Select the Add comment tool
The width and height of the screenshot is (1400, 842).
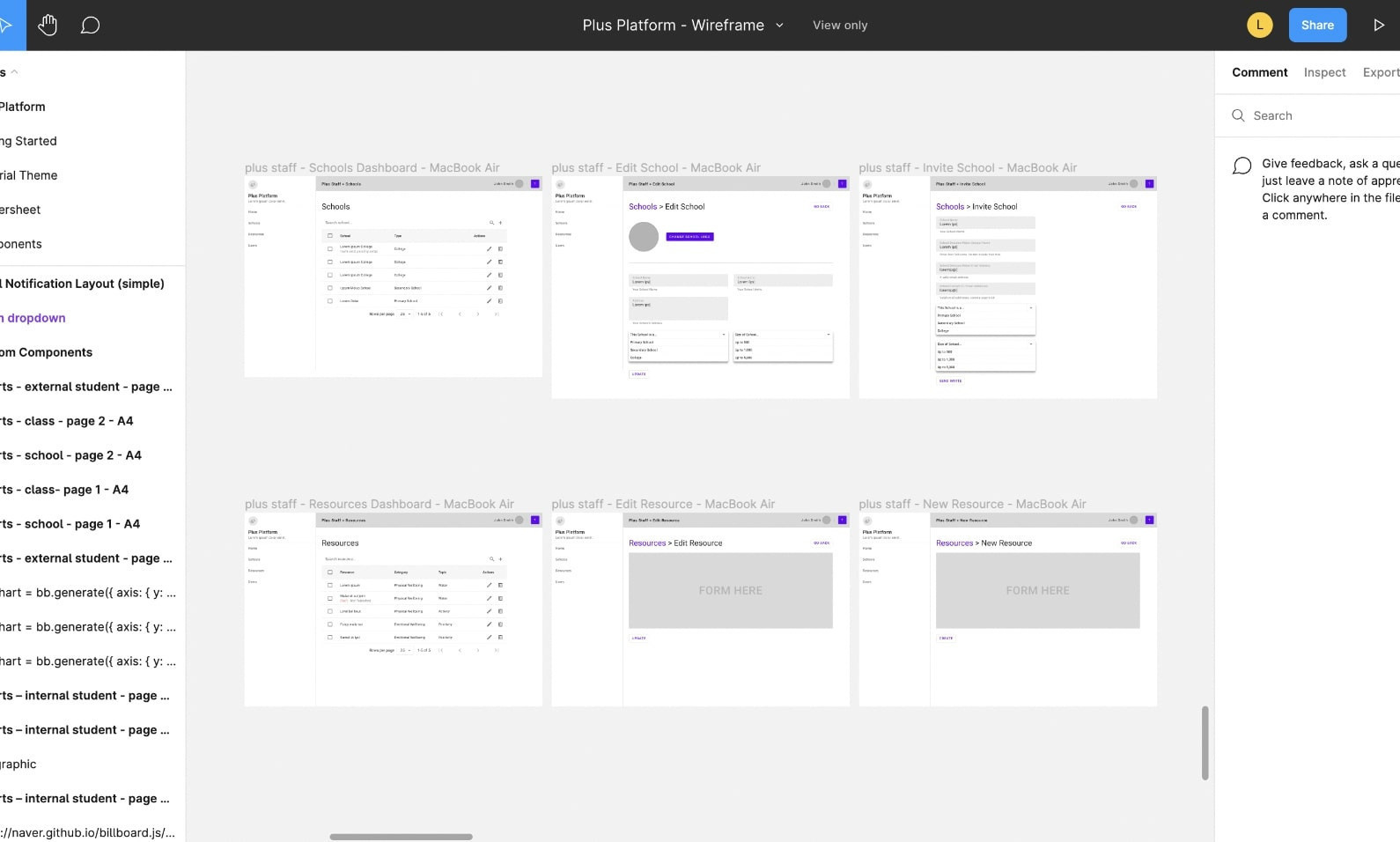[x=90, y=25]
